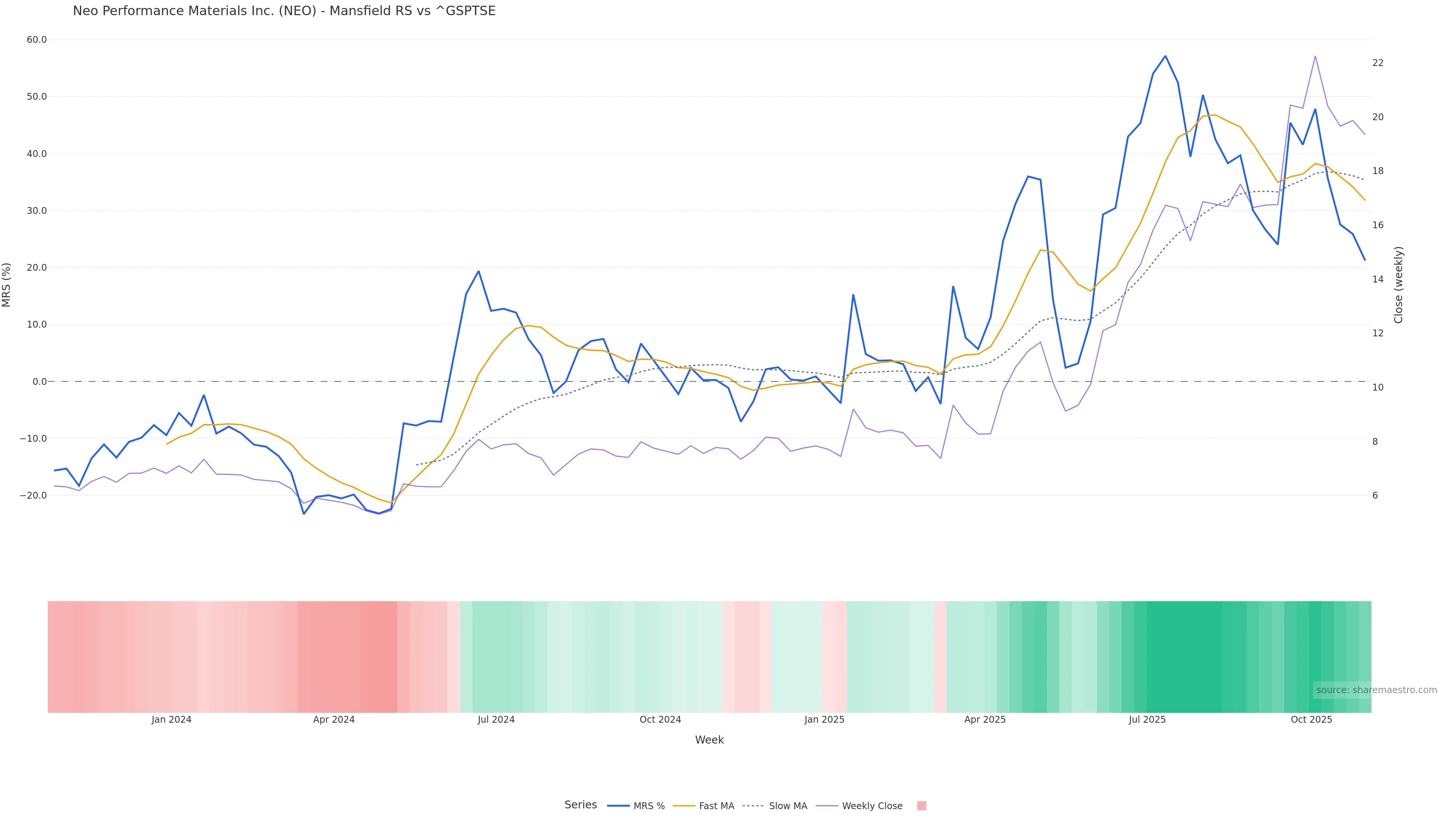The width and height of the screenshot is (1456, 819).
Task: Click the 'MRS (%)' left axis title
Action: (7, 285)
